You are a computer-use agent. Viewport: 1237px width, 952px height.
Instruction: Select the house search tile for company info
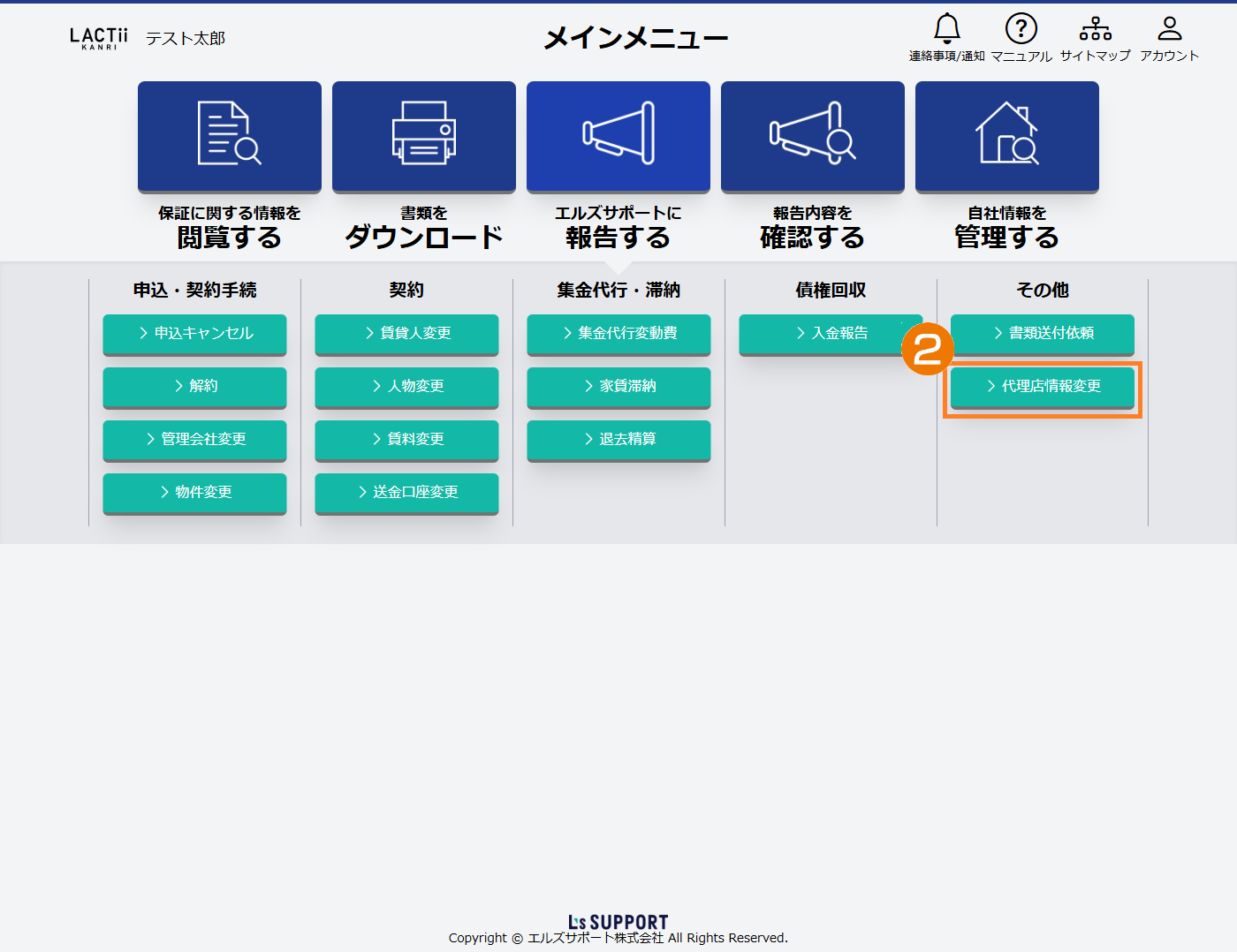(x=1007, y=136)
